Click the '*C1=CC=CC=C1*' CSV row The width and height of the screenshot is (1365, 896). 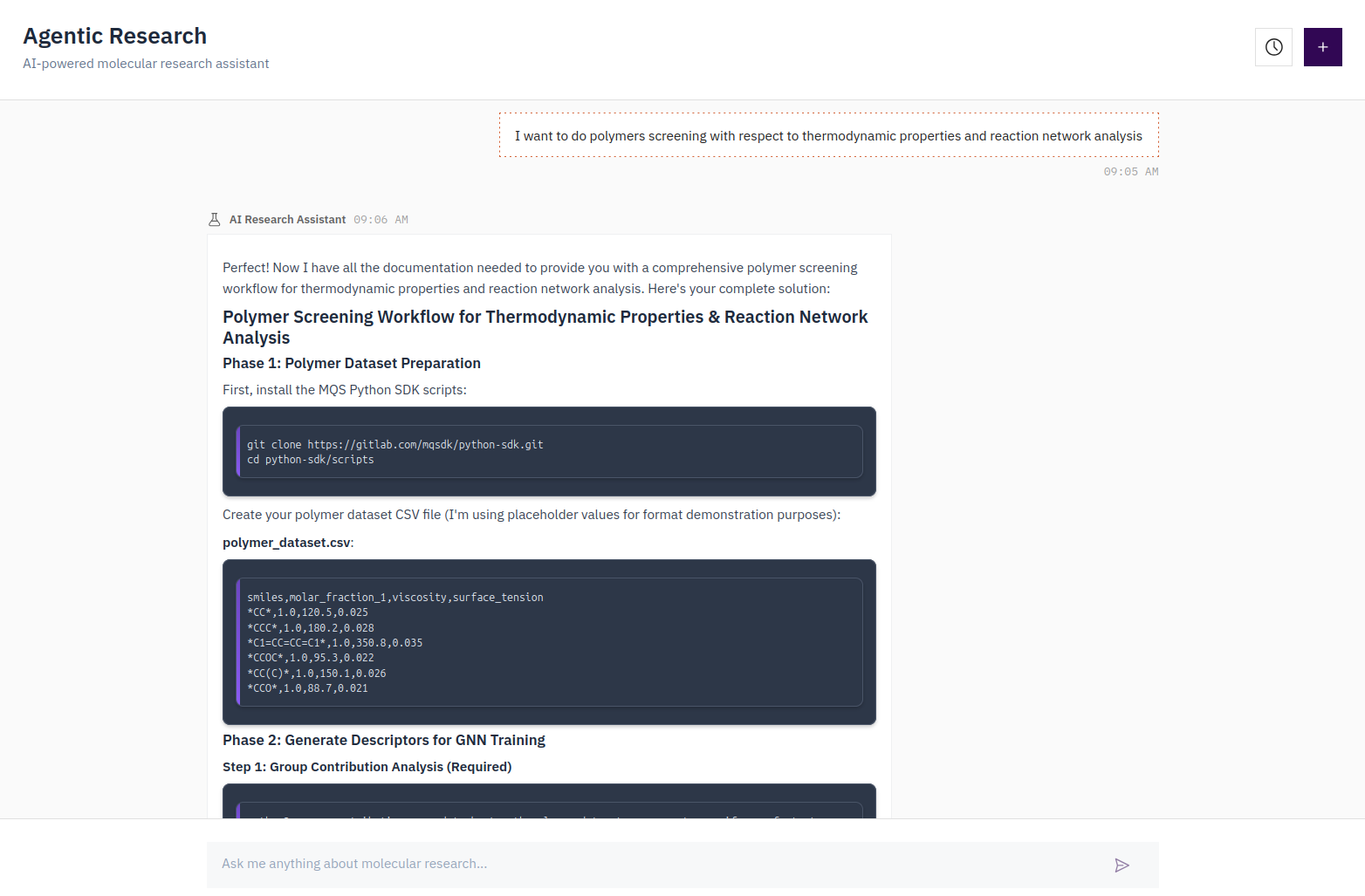click(x=334, y=643)
